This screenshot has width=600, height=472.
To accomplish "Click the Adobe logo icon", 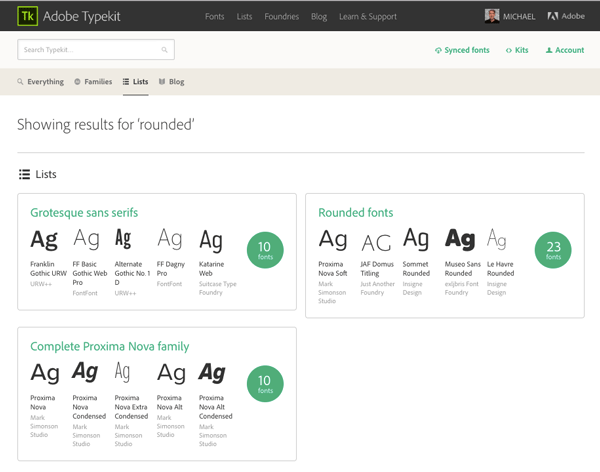I will point(553,16).
